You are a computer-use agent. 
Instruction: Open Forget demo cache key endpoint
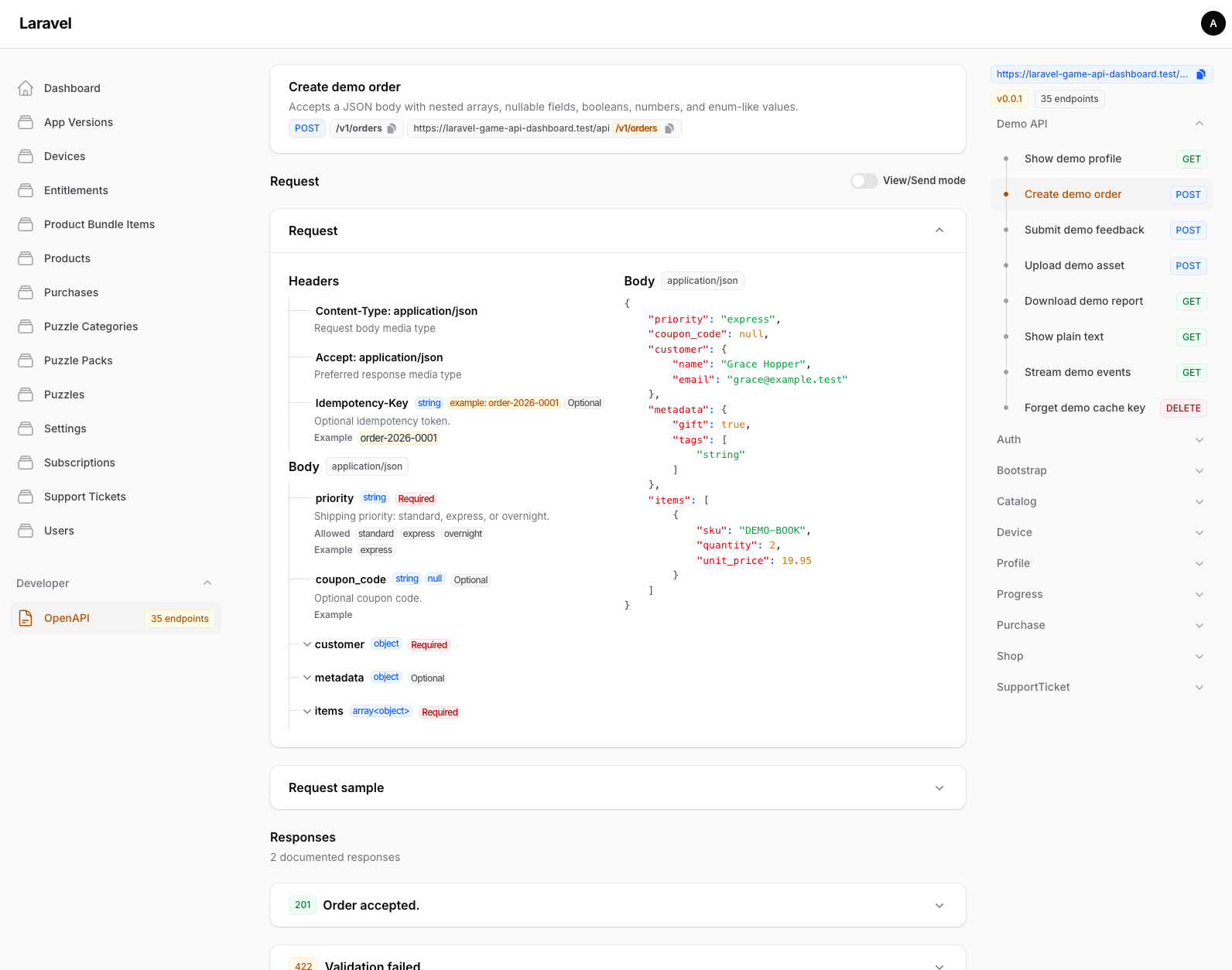[x=1102, y=408]
